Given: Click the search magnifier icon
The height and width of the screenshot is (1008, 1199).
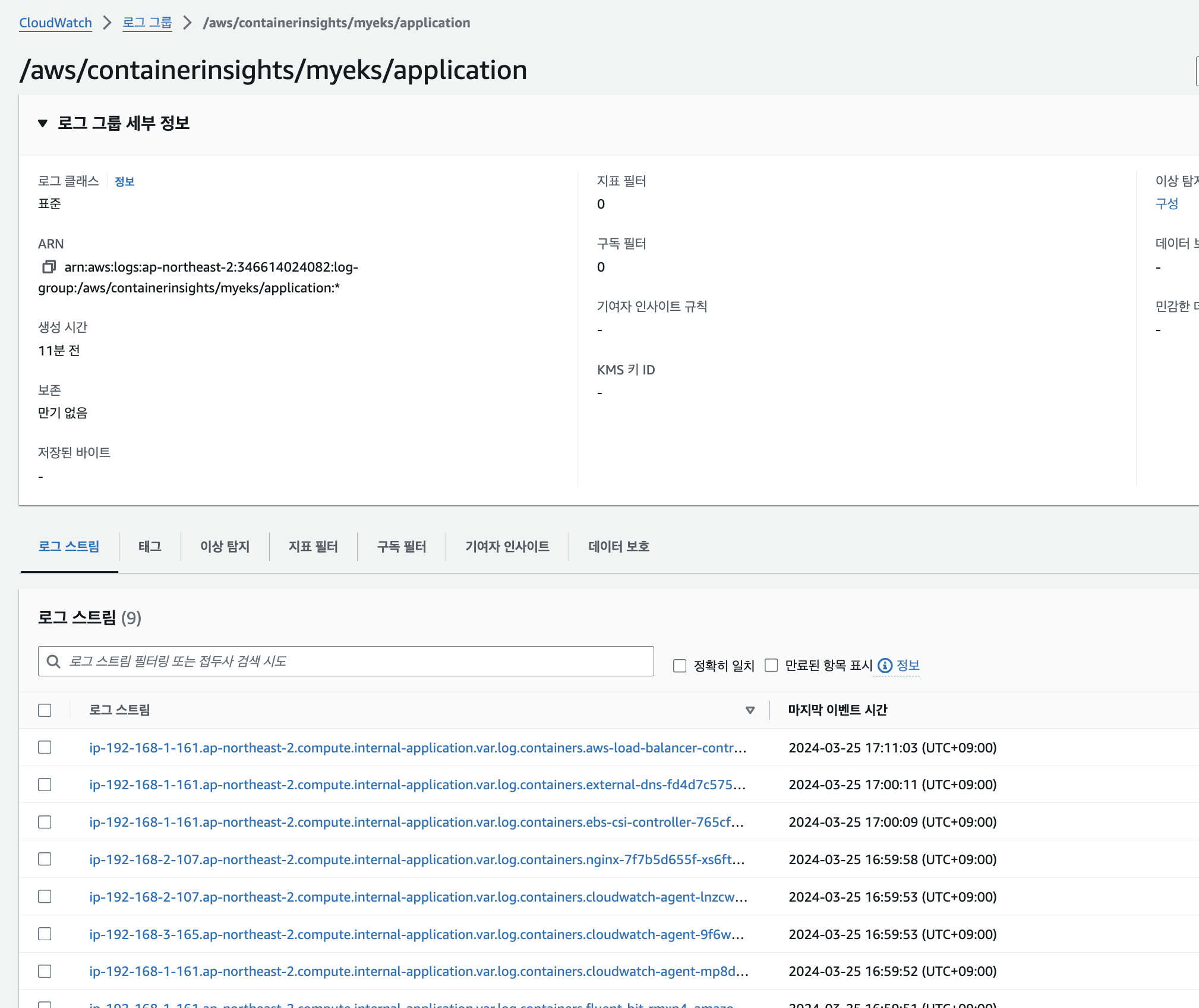Looking at the screenshot, I should (53, 661).
